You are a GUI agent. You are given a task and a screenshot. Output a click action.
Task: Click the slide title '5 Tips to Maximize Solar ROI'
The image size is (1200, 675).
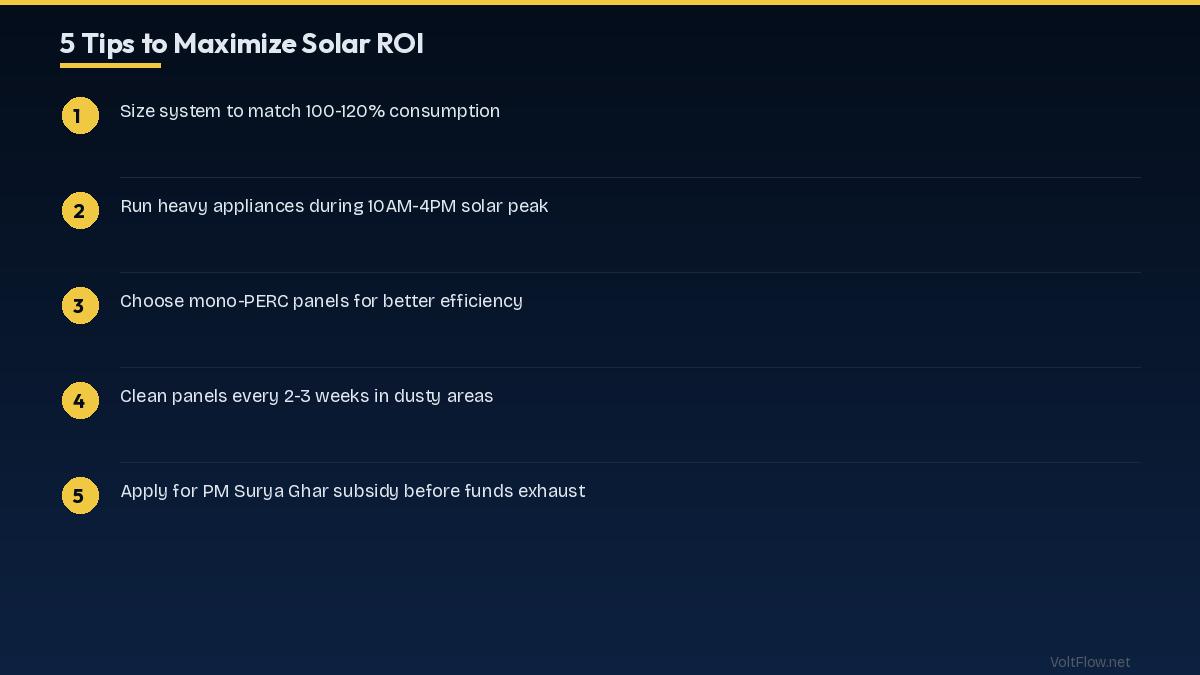click(x=241, y=44)
